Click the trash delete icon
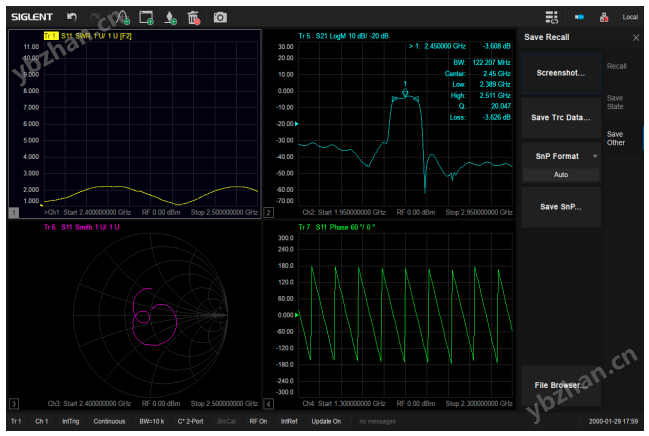The width and height of the screenshot is (649, 436). pyautogui.click(x=193, y=17)
